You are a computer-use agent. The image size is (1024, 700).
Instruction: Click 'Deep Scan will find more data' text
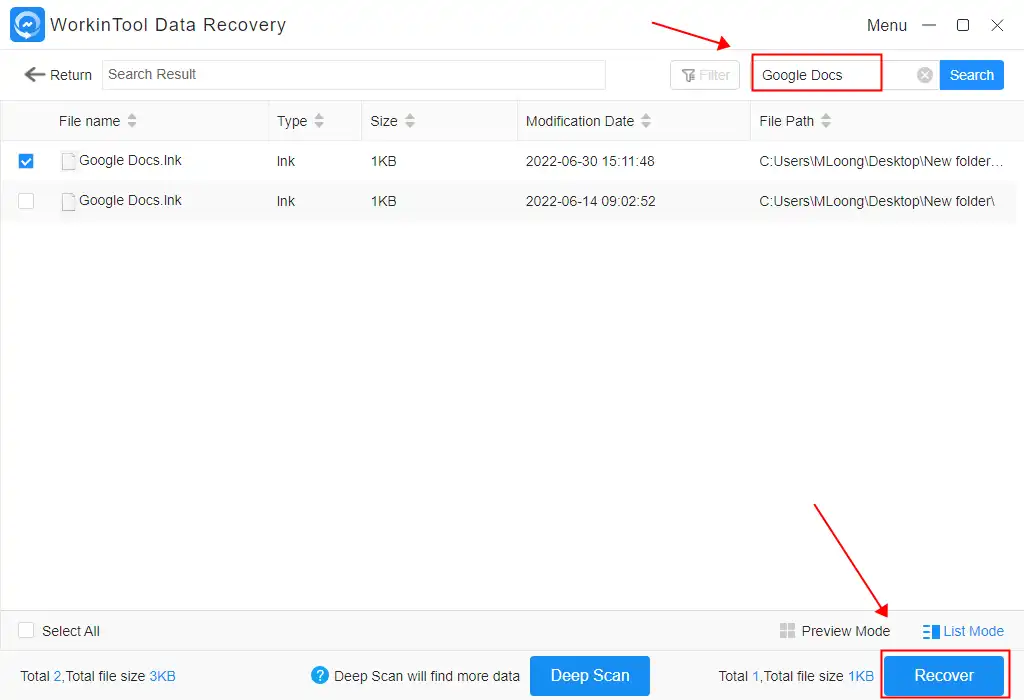tap(426, 676)
